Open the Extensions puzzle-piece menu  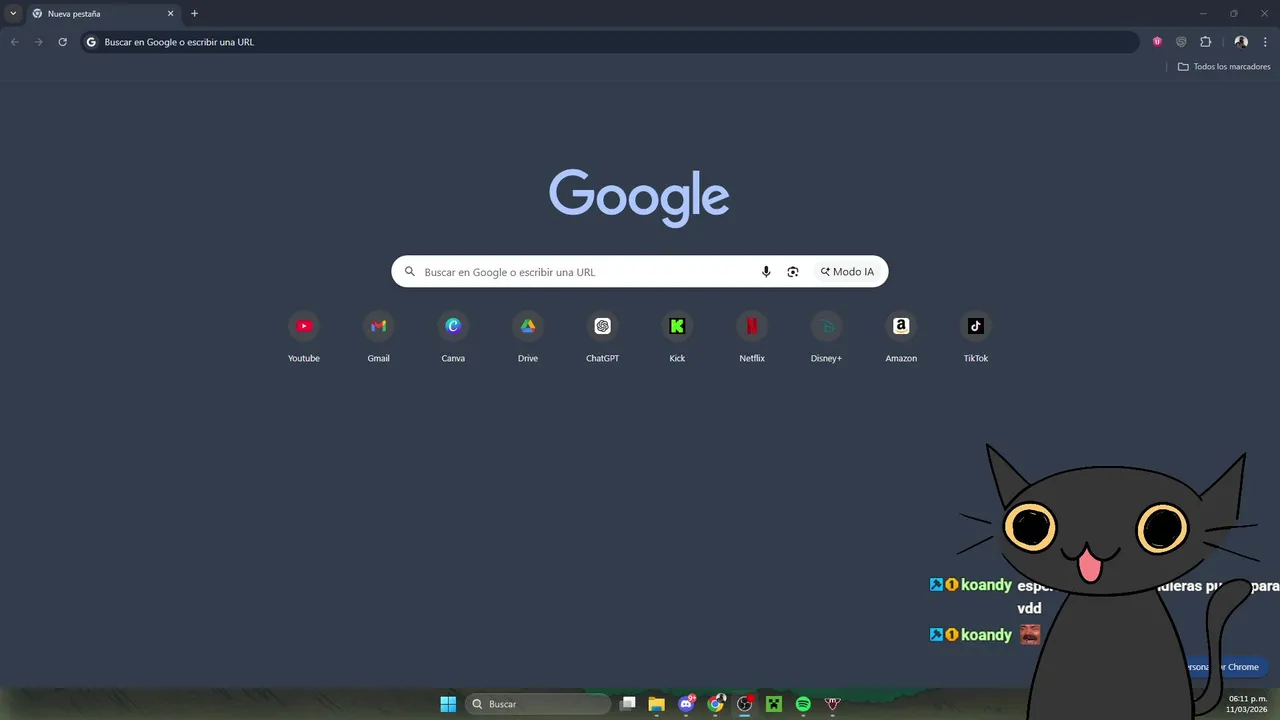(x=1205, y=42)
